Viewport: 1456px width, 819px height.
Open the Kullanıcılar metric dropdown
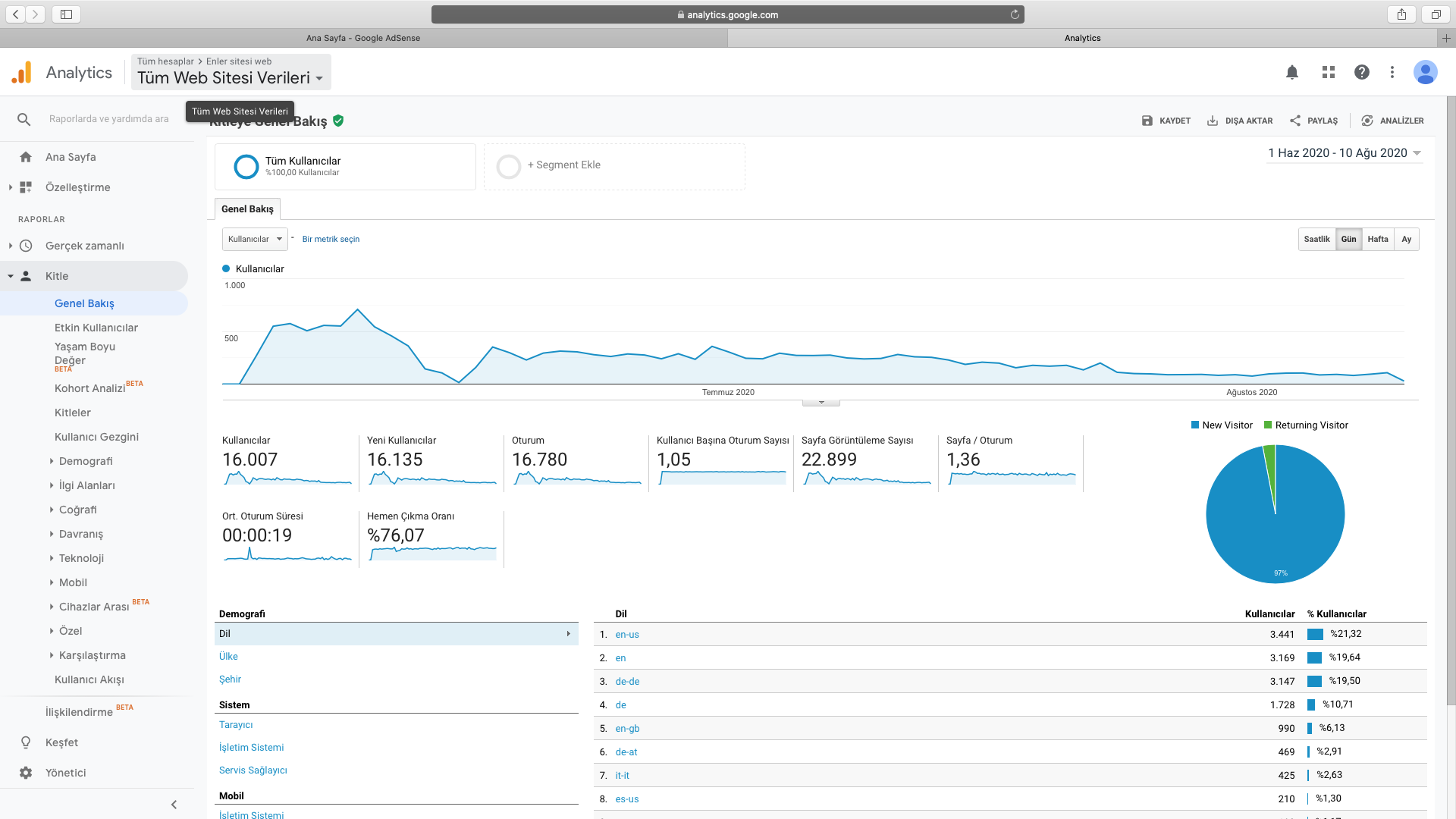click(255, 239)
